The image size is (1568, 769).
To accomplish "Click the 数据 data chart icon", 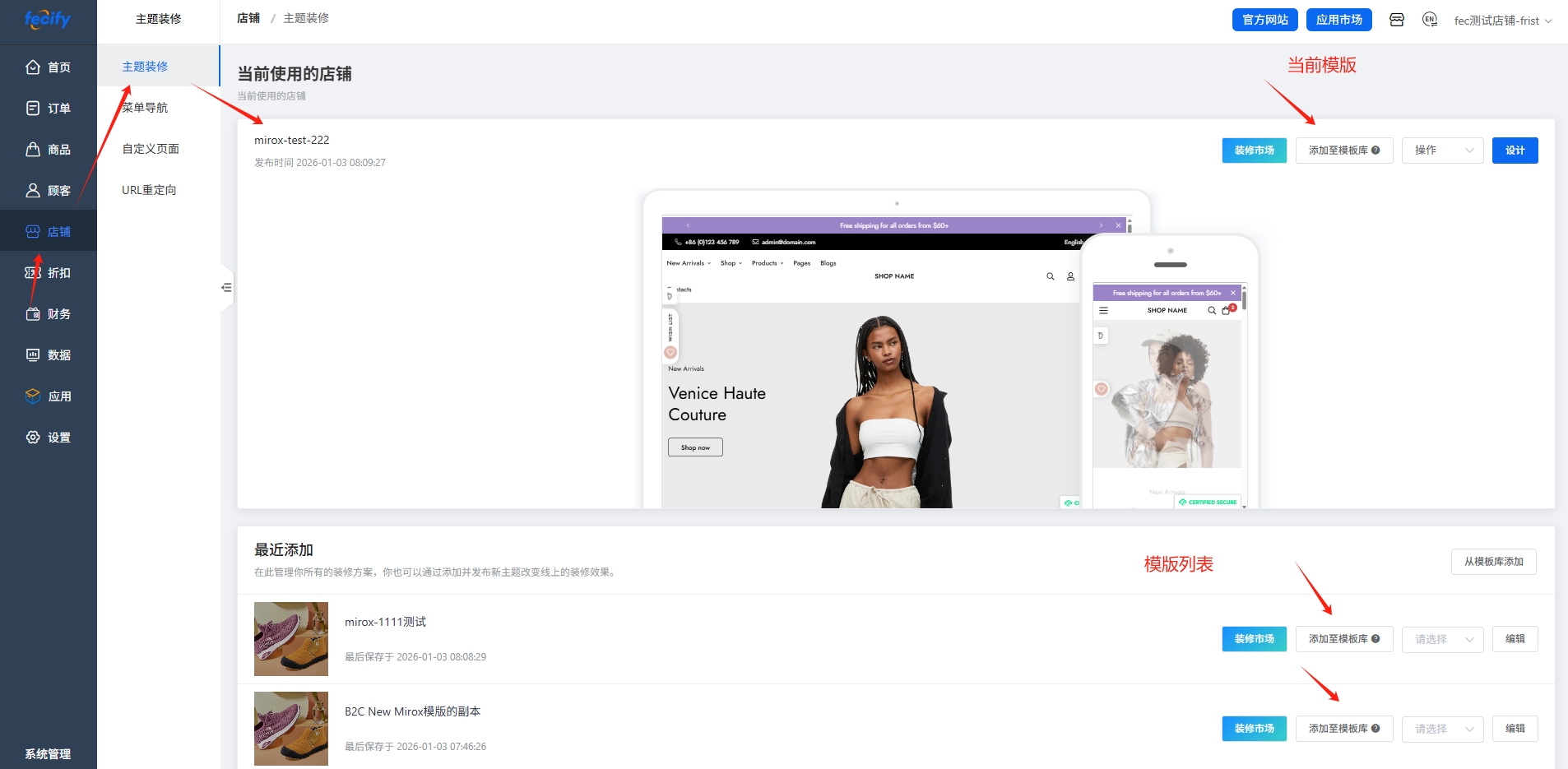I will [33, 354].
